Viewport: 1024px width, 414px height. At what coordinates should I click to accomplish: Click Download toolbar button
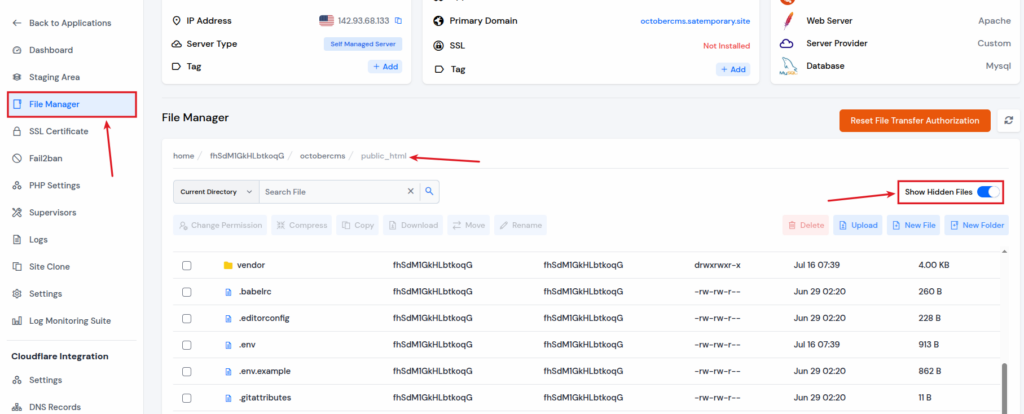coord(413,225)
